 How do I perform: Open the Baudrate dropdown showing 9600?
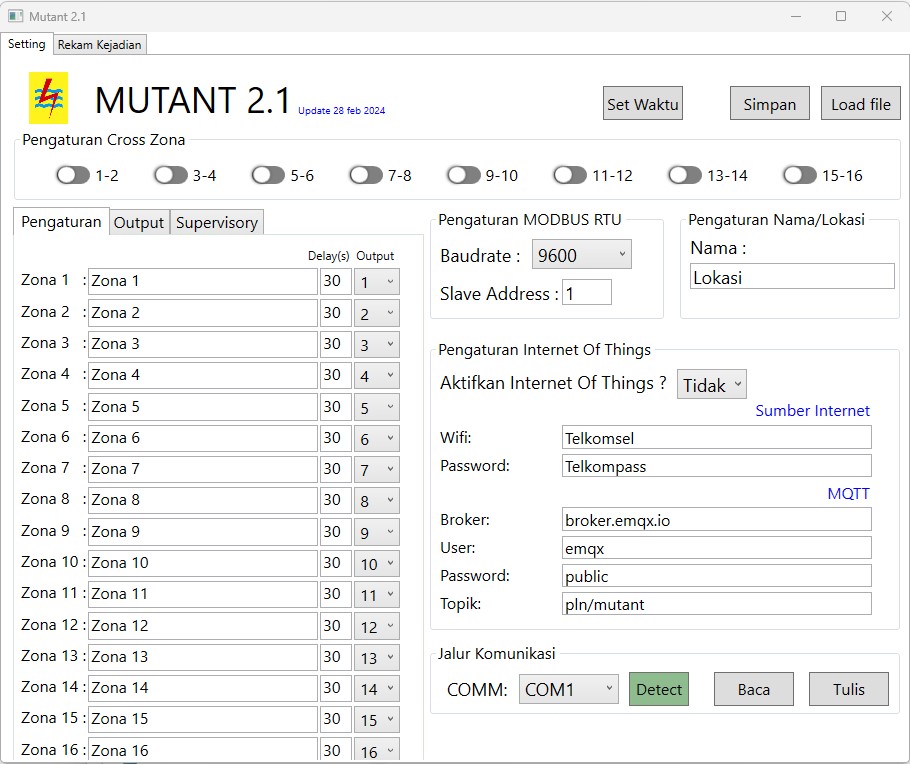(581, 254)
